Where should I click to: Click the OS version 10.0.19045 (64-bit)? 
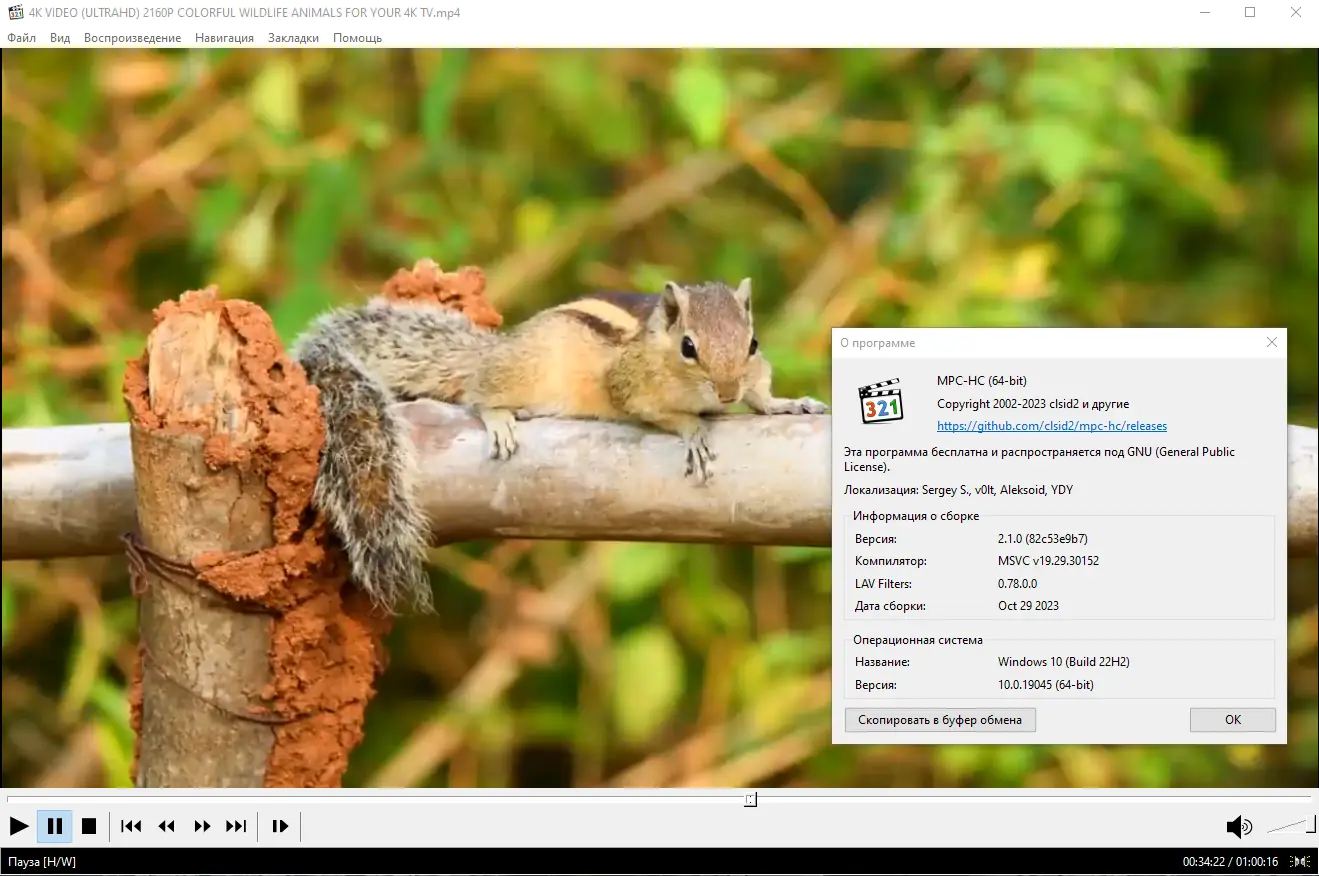pyautogui.click(x=1046, y=685)
